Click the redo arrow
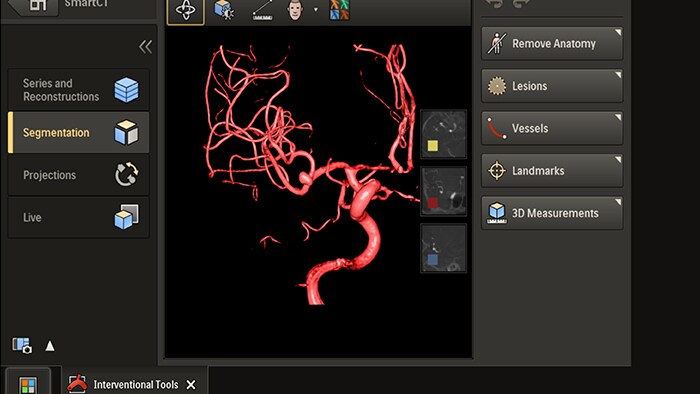The width and height of the screenshot is (700, 394). 521,4
